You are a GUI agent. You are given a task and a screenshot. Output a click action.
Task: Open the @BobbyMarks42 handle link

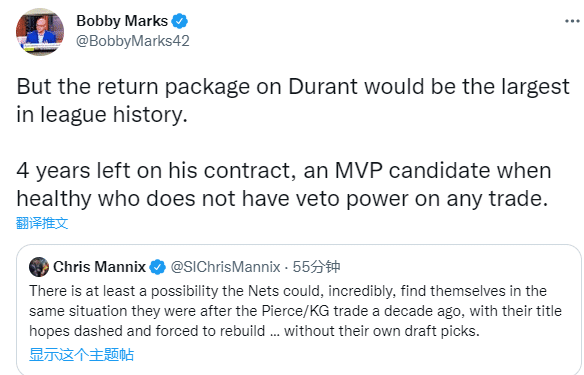(x=133, y=41)
